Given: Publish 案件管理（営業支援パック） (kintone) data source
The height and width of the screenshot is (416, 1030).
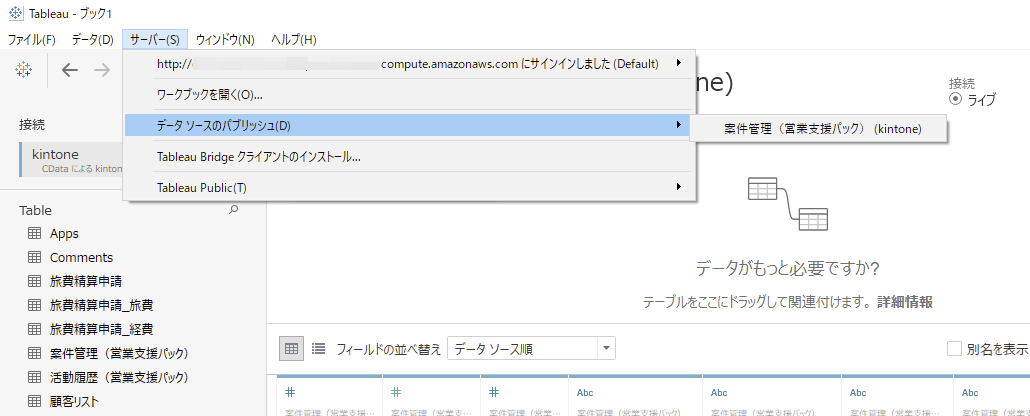Looking at the screenshot, I should (x=818, y=129).
